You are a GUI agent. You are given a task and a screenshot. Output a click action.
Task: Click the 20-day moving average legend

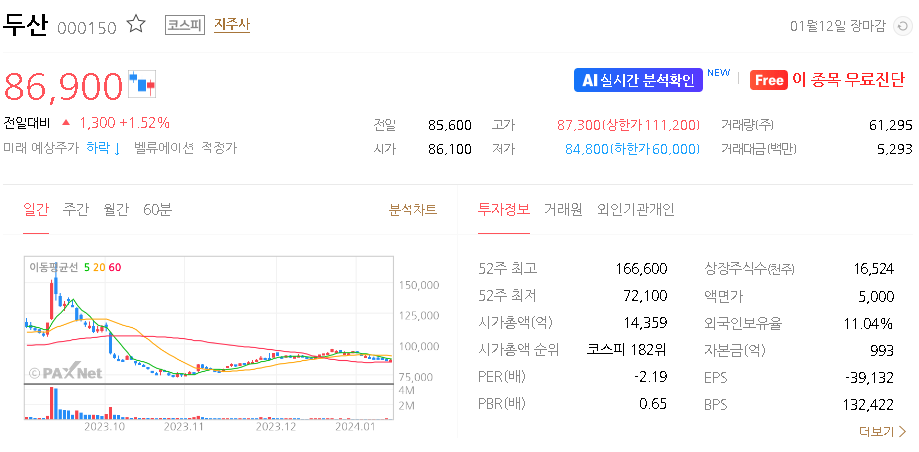[x=99, y=268]
